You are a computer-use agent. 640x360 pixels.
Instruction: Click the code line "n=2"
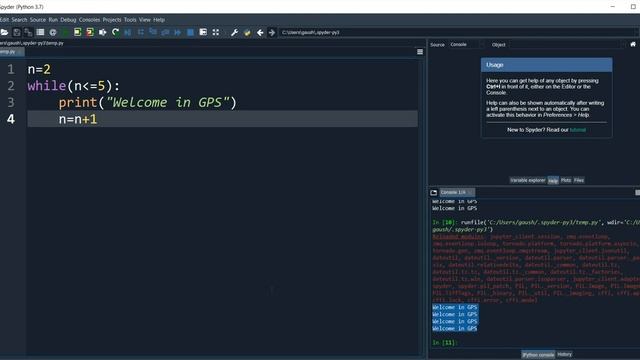[x=39, y=69]
